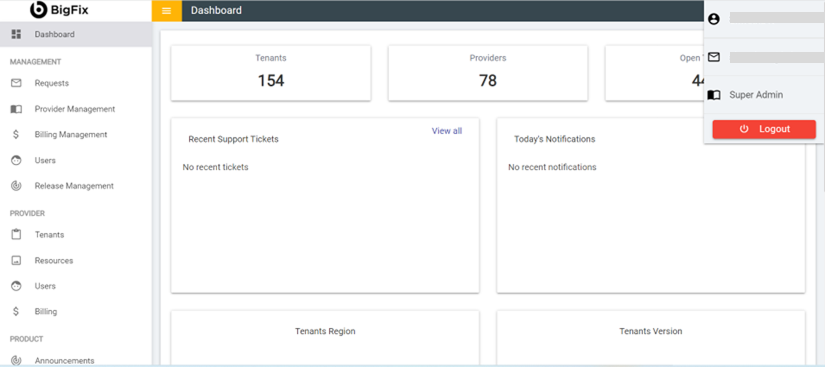This screenshot has width=825, height=367.
Task: Click the BigFix logo
Action: [x=59, y=9]
